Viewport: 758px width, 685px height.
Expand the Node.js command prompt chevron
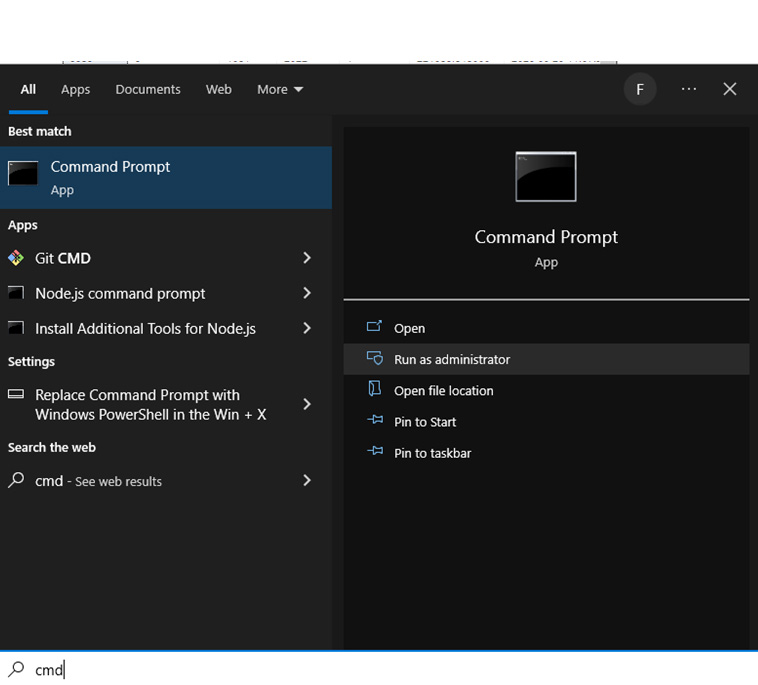coord(306,293)
